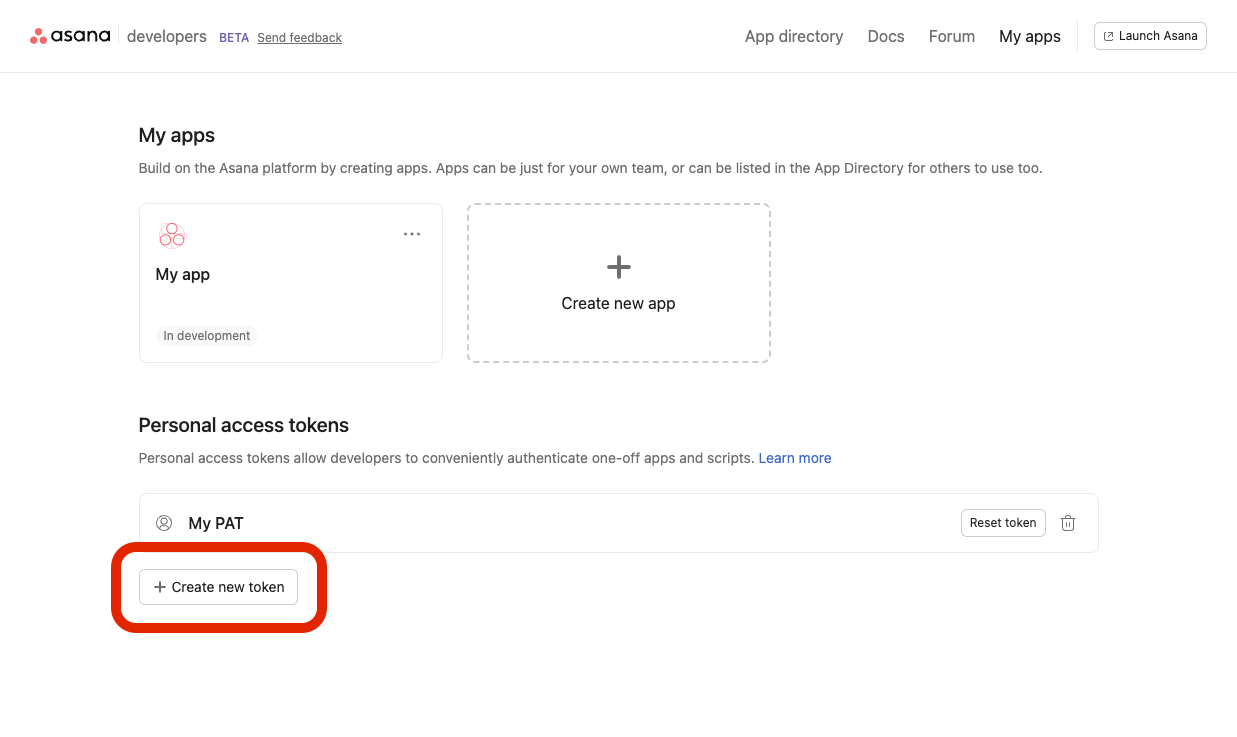
Task: Click the plus icon in Create new app
Action: pyautogui.click(x=619, y=267)
